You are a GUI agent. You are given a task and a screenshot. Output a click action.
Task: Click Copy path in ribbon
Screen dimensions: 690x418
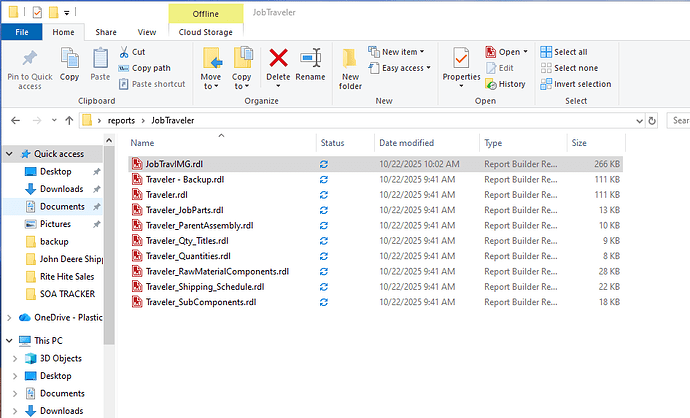click(145, 68)
